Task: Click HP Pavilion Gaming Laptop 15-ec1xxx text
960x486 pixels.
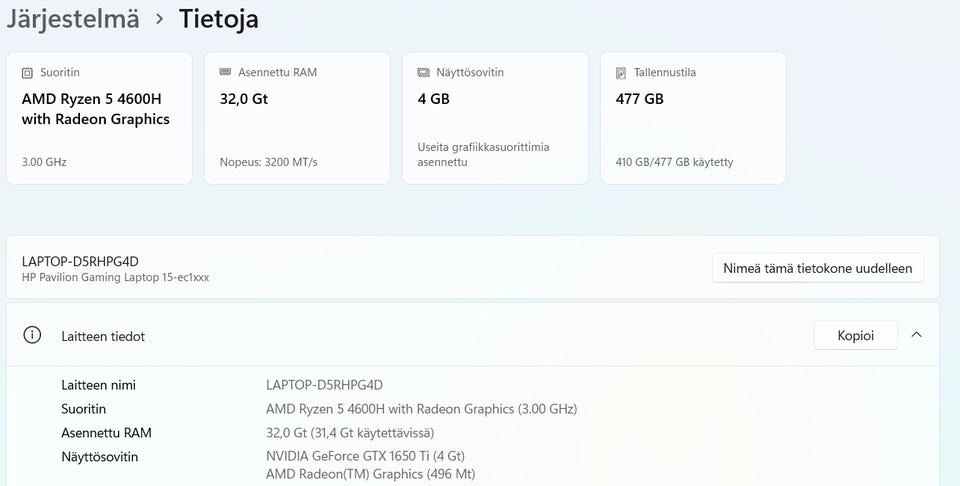Action: pyautogui.click(x=115, y=277)
